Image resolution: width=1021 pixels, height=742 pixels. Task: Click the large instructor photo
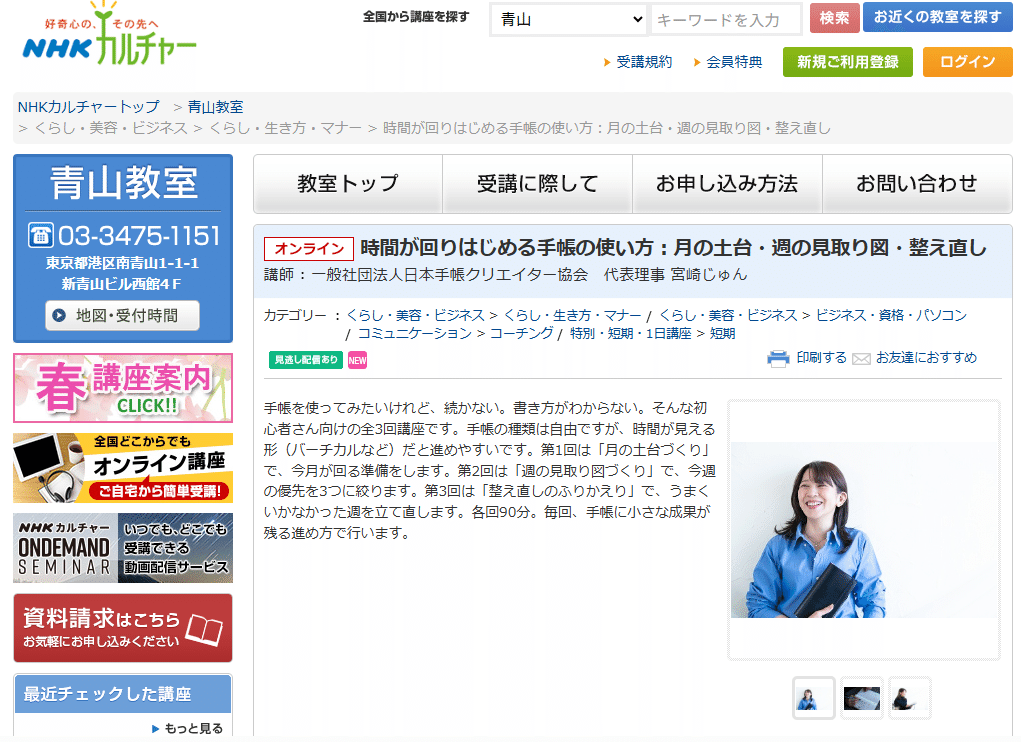[864, 530]
